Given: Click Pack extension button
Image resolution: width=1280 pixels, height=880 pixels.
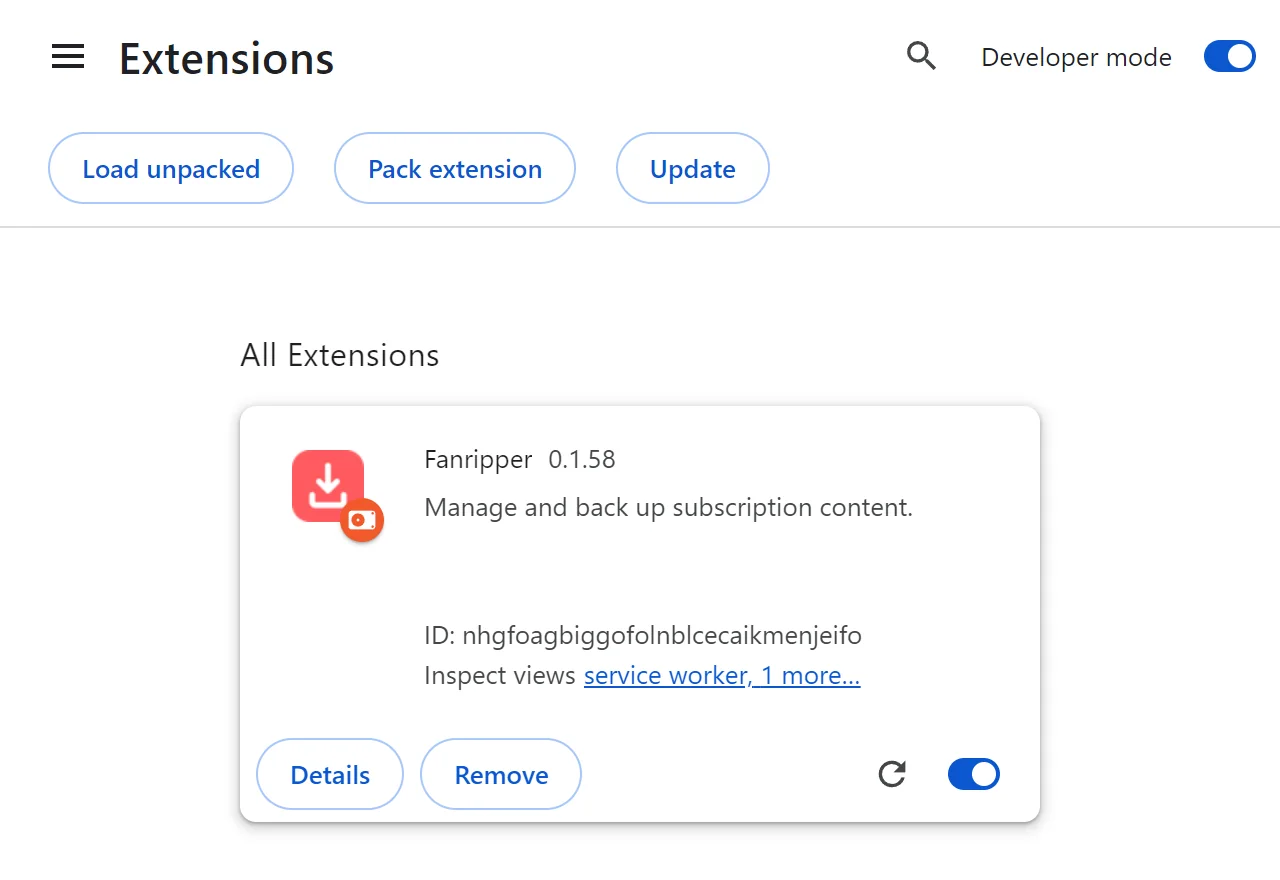Looking at the screenshot, I should (x=455, y=169).
